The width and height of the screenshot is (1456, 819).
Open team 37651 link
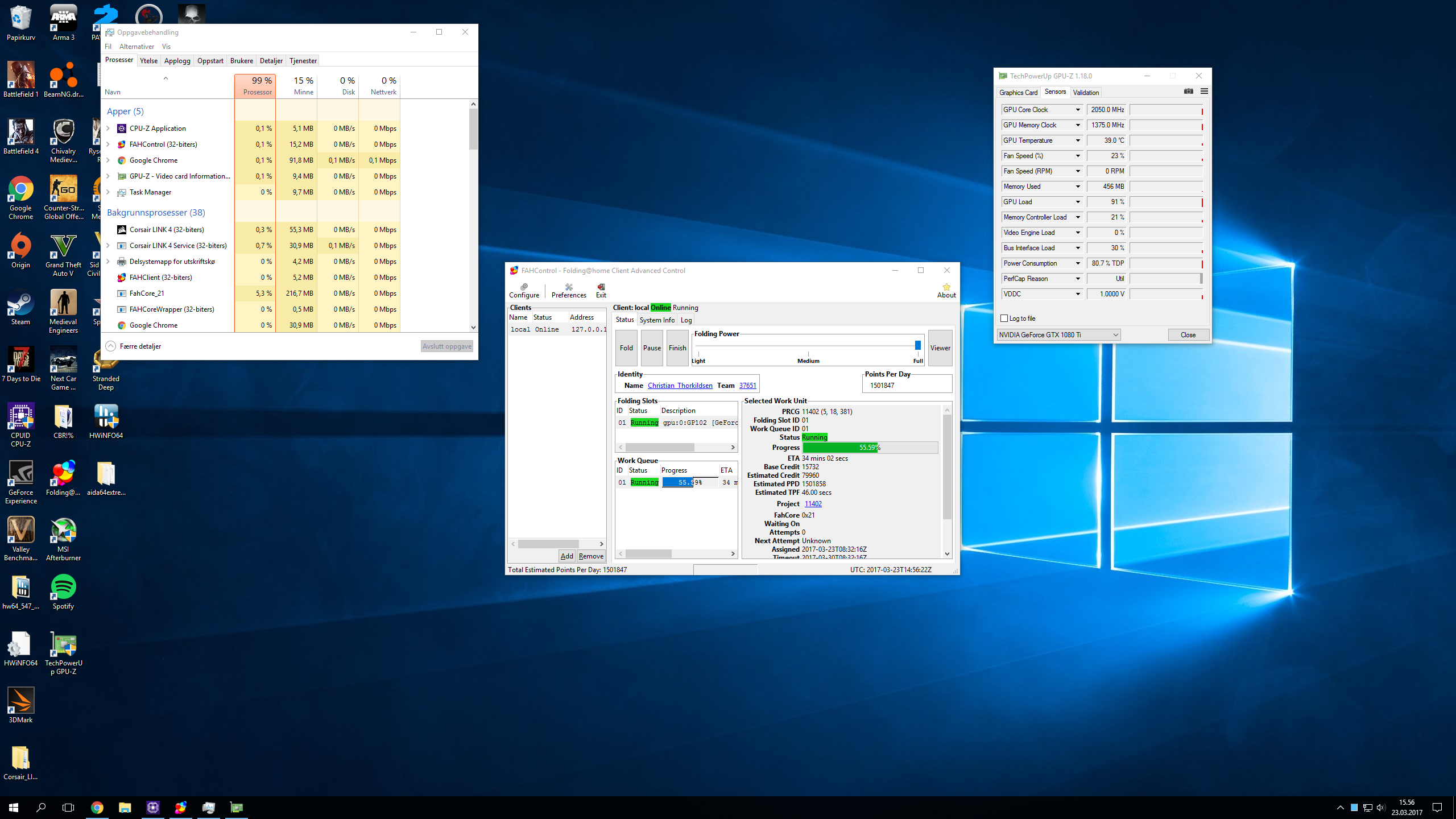[x=747, y=386]
